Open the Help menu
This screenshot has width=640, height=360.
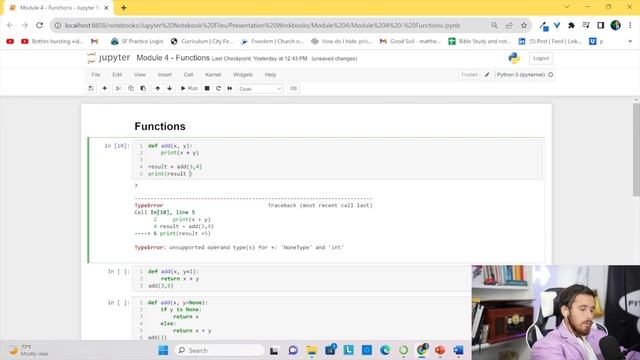[270, 75]
